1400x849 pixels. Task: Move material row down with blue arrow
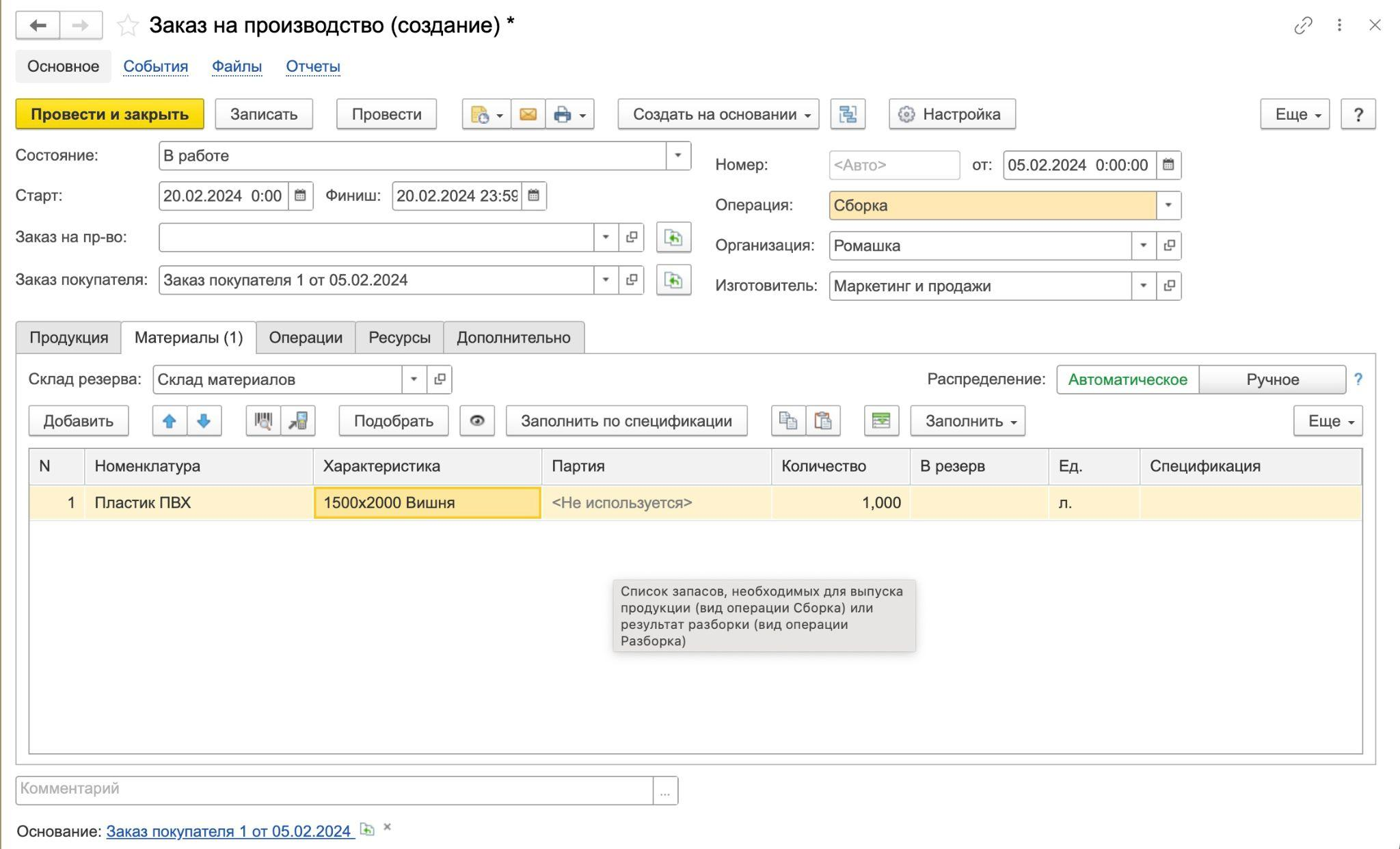tap(204, 421)
